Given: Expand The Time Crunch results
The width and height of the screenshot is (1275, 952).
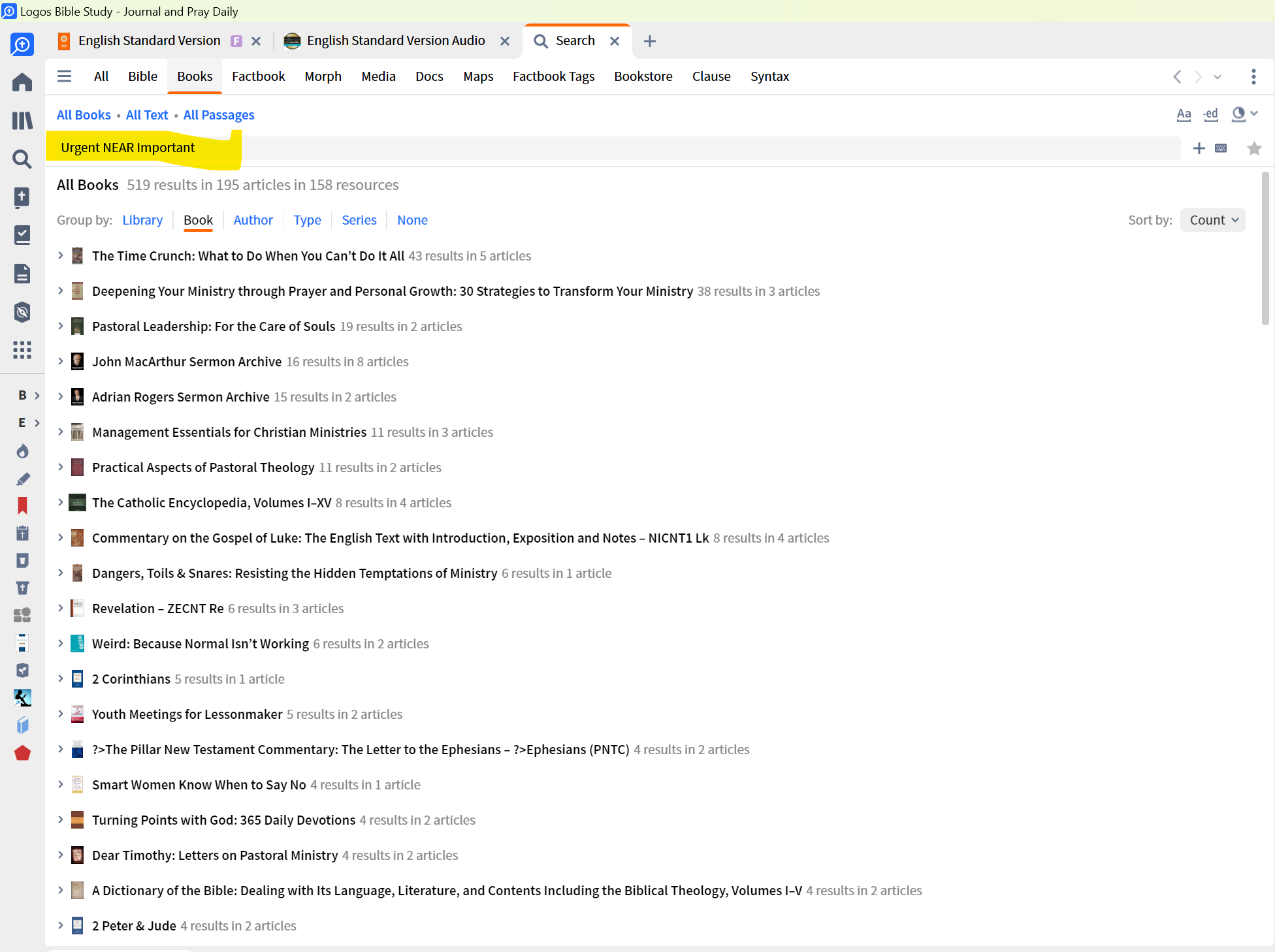Looking at the screenshot, I should 60,255.
